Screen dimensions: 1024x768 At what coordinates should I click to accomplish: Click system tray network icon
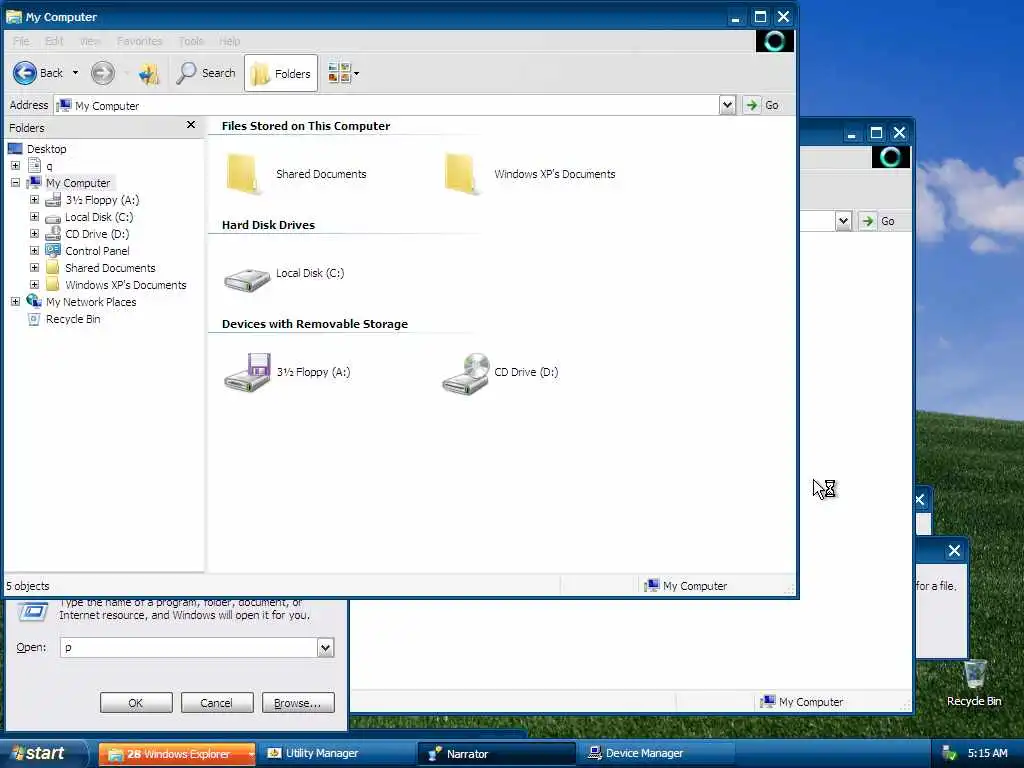(x=949, y=753)
